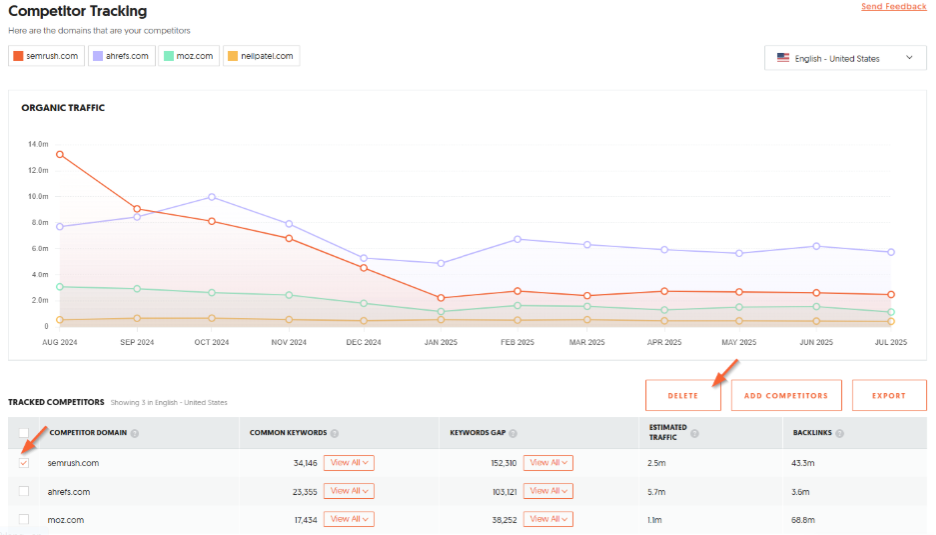Toggle moz.com legend chip

[189, 56]
